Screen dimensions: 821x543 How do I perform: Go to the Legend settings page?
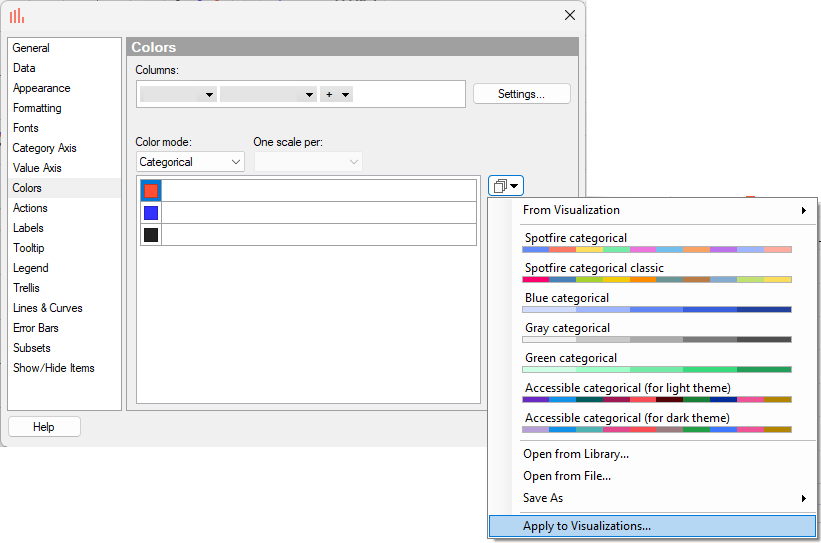click(x=31, y=268)
